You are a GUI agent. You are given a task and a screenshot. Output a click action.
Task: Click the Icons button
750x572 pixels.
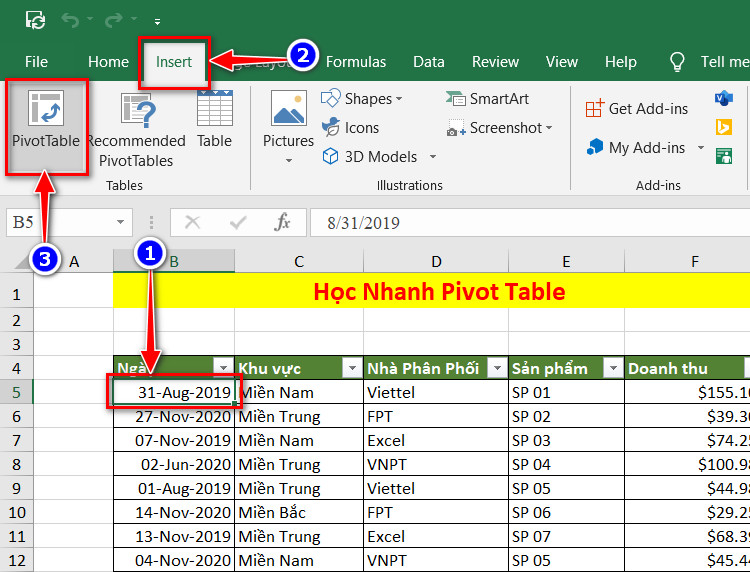(350, 128)
